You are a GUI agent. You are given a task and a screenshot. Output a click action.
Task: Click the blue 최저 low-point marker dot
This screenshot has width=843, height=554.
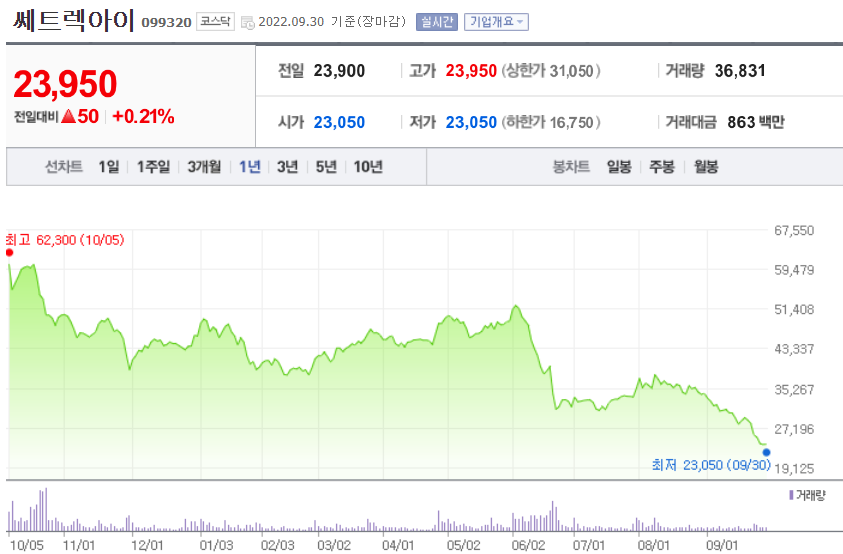(x=766, y=452)
